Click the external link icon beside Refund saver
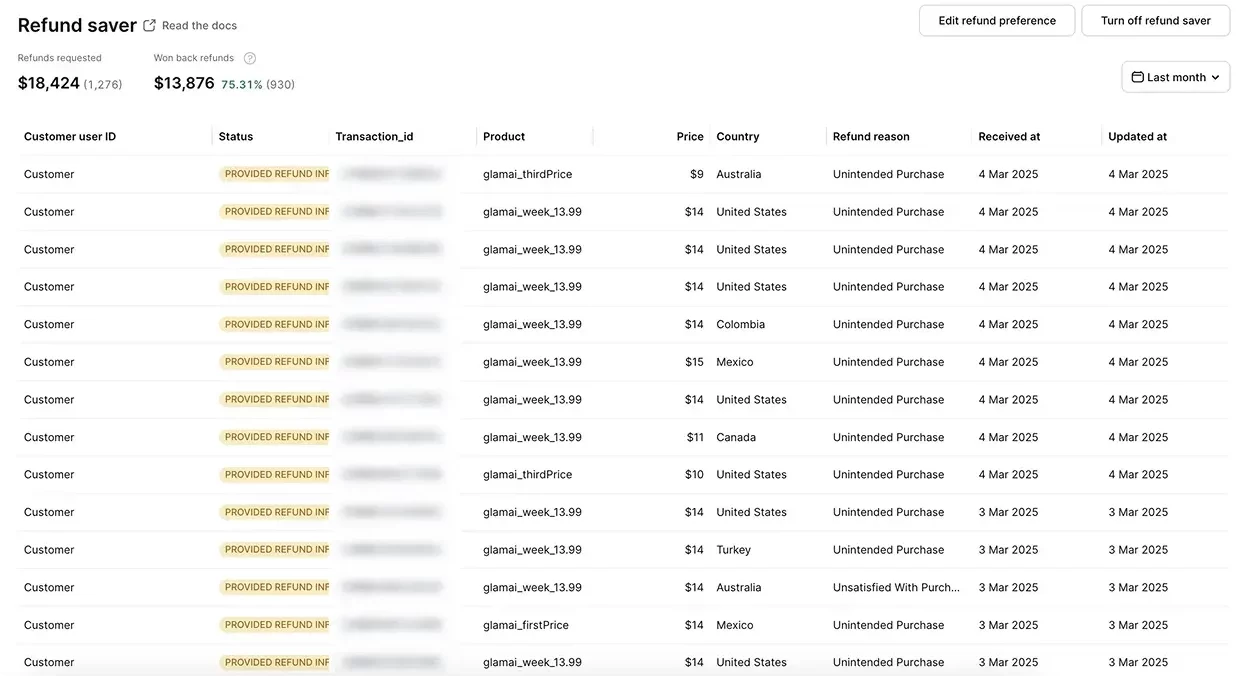Viewport: 1236px width, 676px height. (150, 25)
